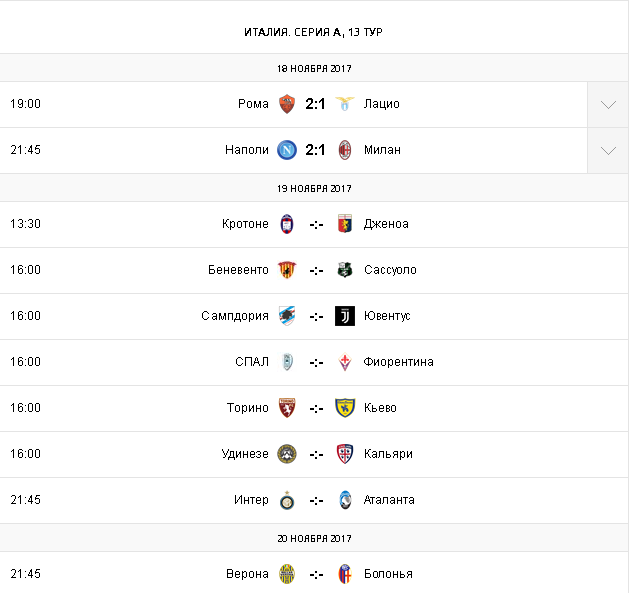Open the Беневенто team link
Image resolution: width=629 pixels, height=593 pixels.
(x=238, y=270)
